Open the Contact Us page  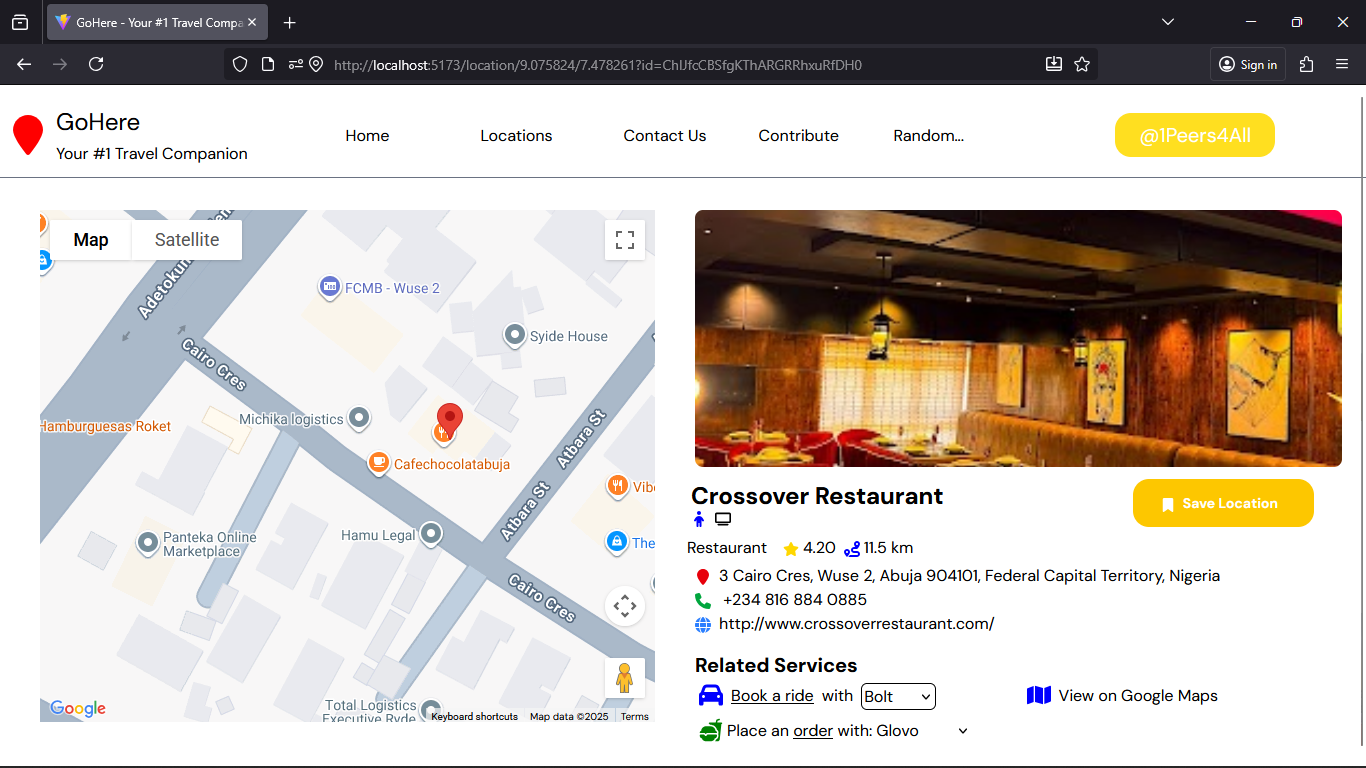[665, 136]
